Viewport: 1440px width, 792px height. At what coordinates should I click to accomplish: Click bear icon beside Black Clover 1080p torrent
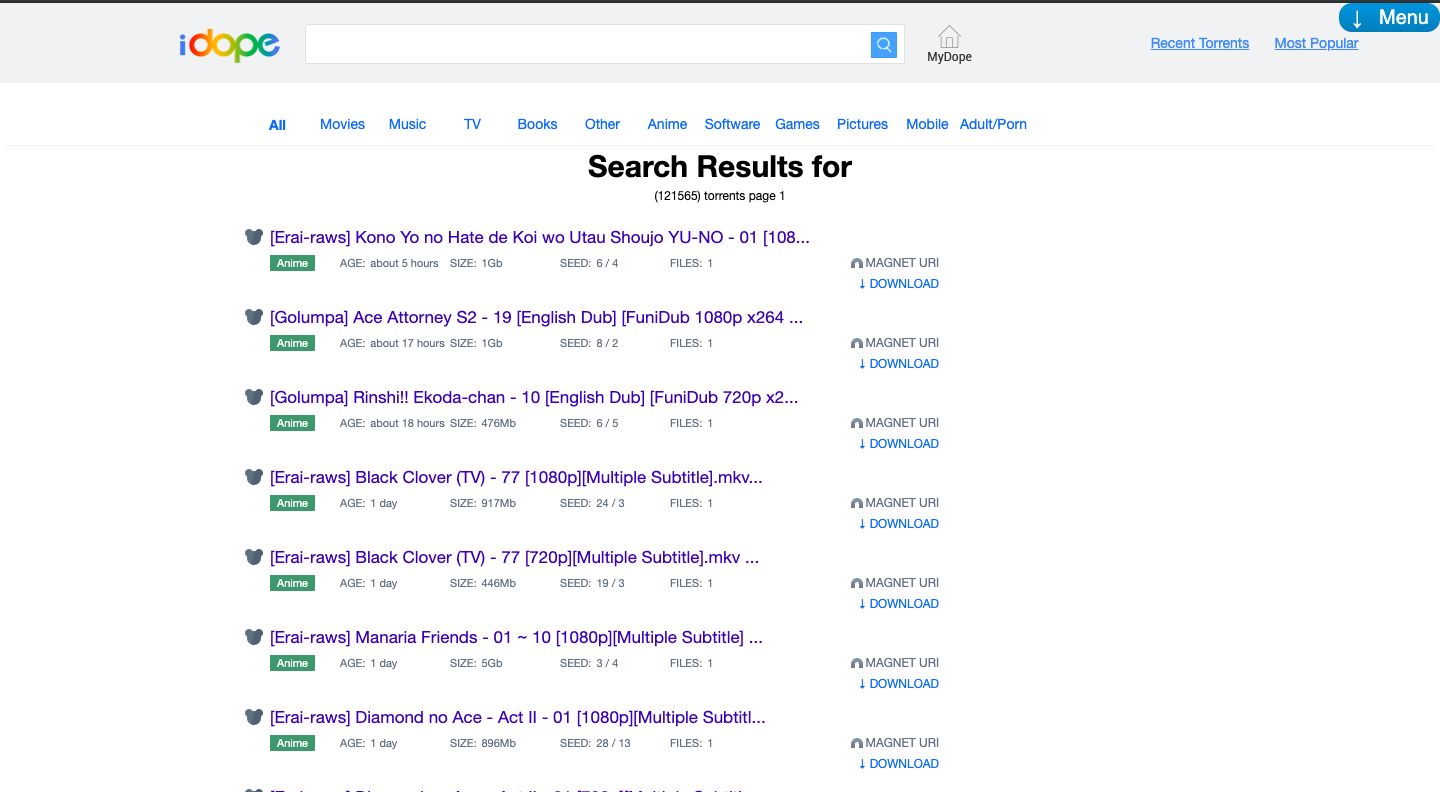[254, 477]
